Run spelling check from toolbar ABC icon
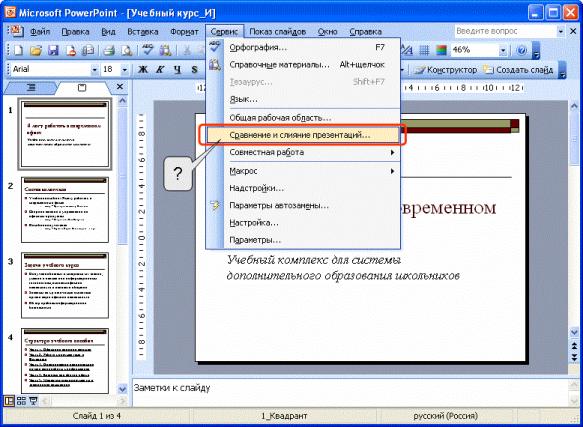583x427 pixels. (x=148, y=50)
